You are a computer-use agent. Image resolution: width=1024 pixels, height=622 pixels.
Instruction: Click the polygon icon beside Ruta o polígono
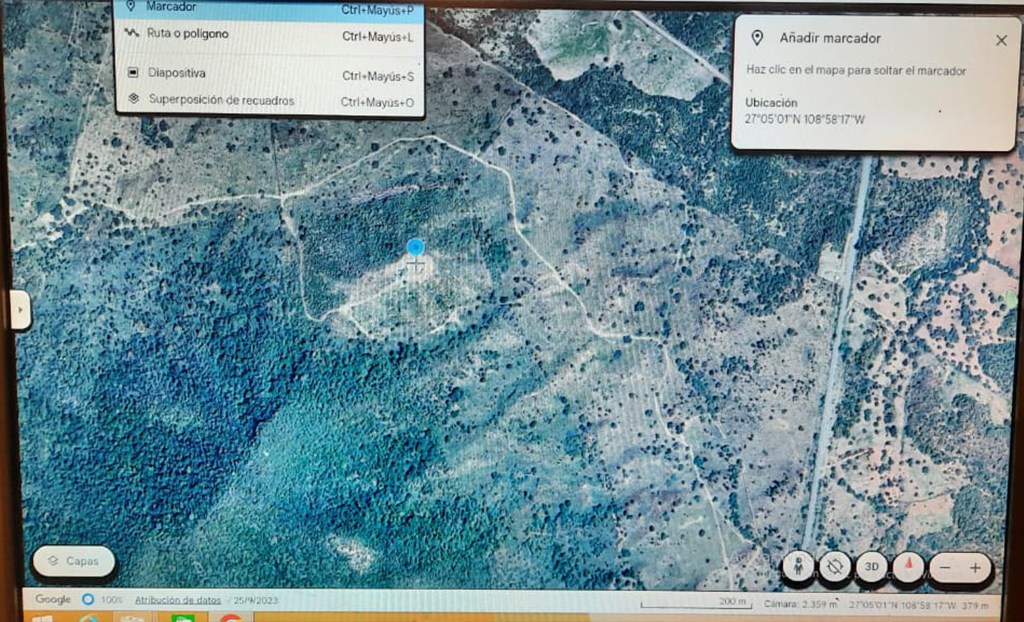click(131, 34)
